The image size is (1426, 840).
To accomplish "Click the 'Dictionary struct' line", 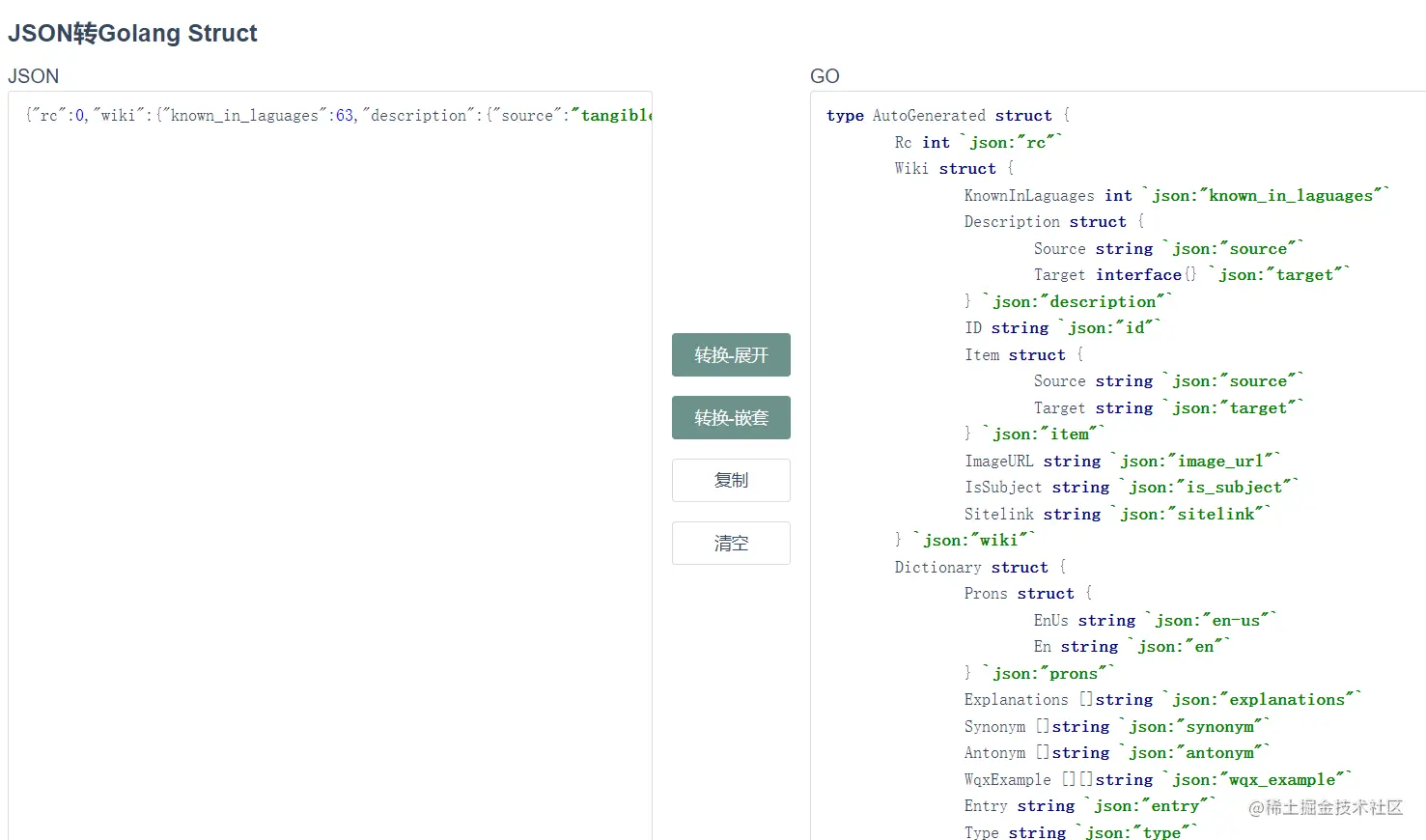I will tap(980, 567).
